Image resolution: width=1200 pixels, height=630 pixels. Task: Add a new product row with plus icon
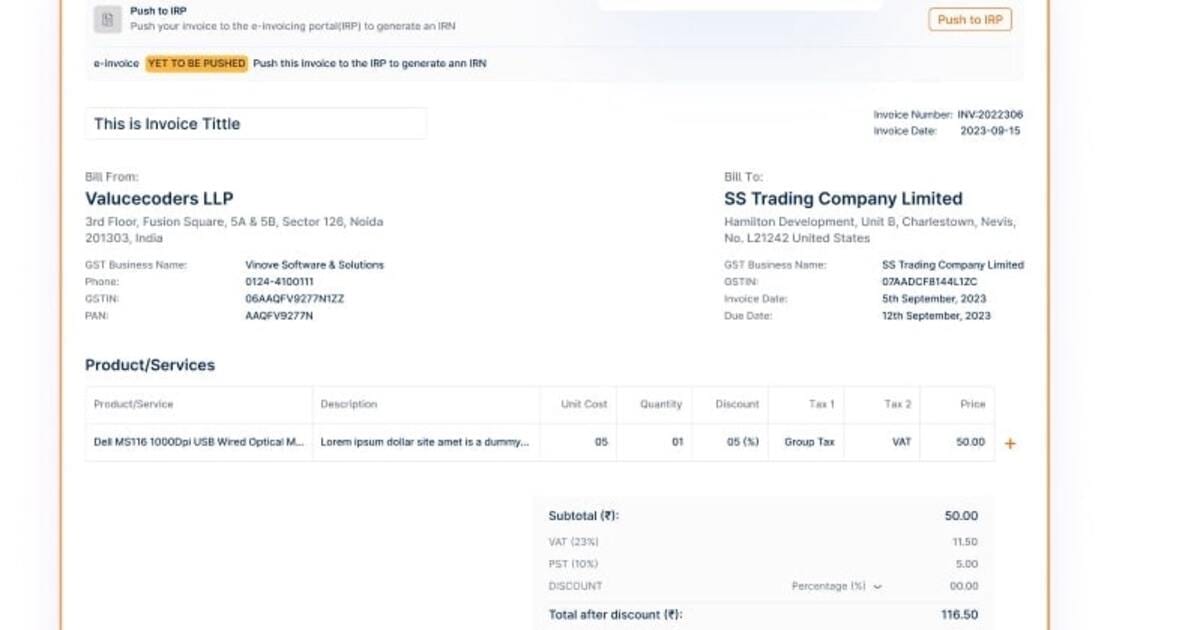coord(1010,443)
